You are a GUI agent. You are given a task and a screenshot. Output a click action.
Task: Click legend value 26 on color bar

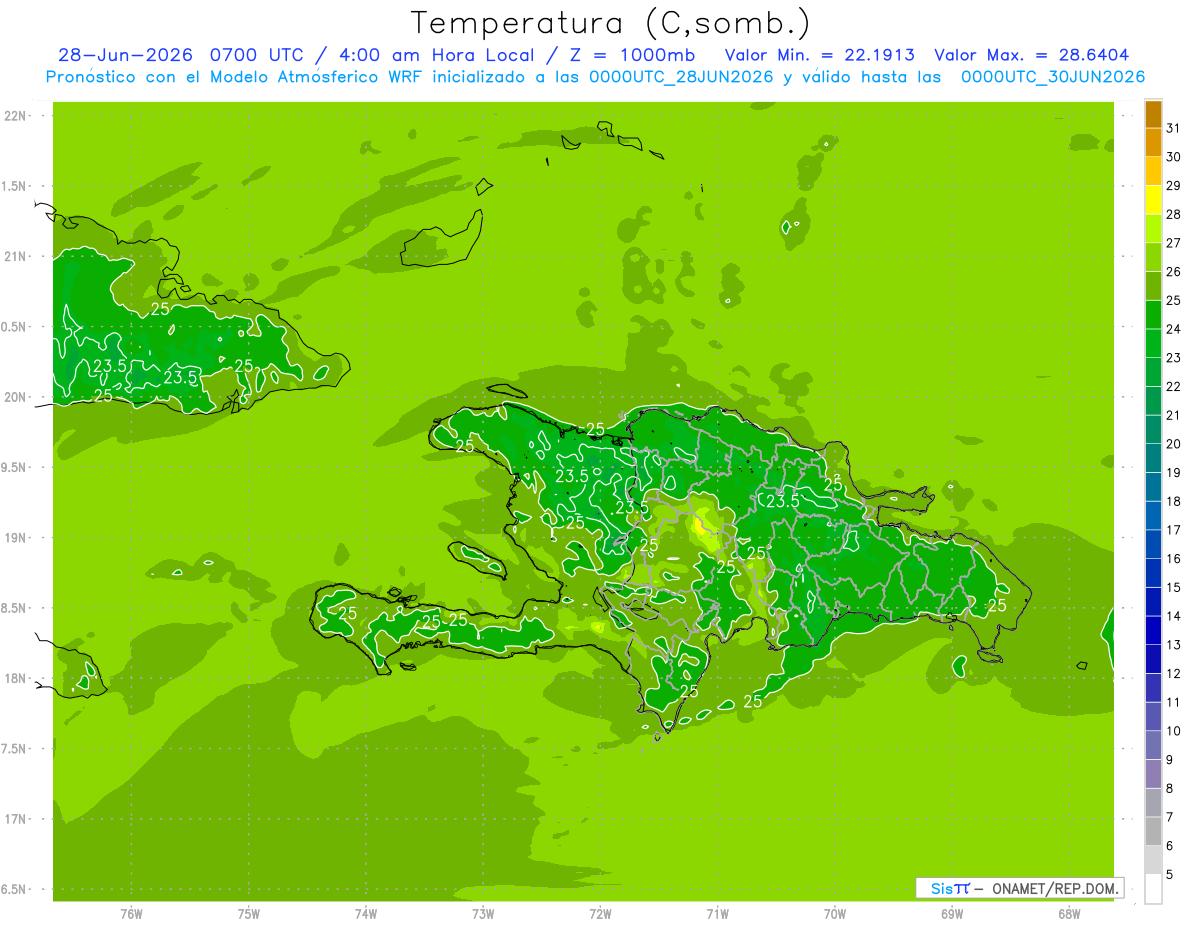coord(1173,272)
